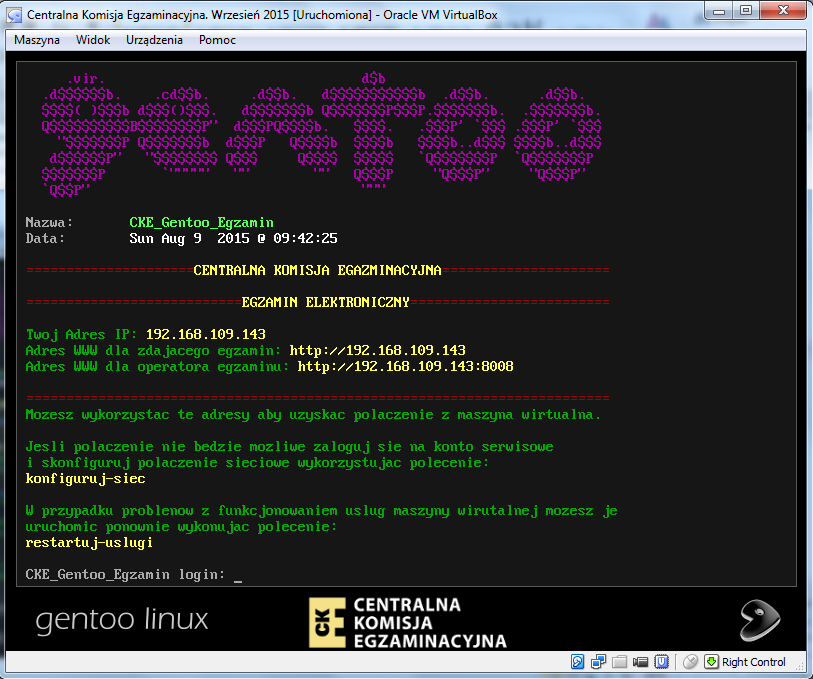Image resolution: width=813 pixels, height=679 pixels.
Task: Open the Urządzenia menu
Action: pos(154,40)
